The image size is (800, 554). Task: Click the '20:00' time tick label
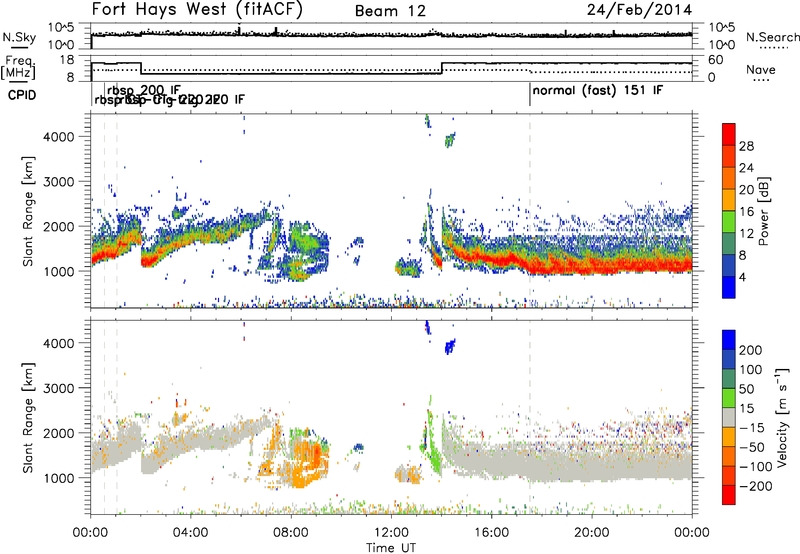click(591, 533)
